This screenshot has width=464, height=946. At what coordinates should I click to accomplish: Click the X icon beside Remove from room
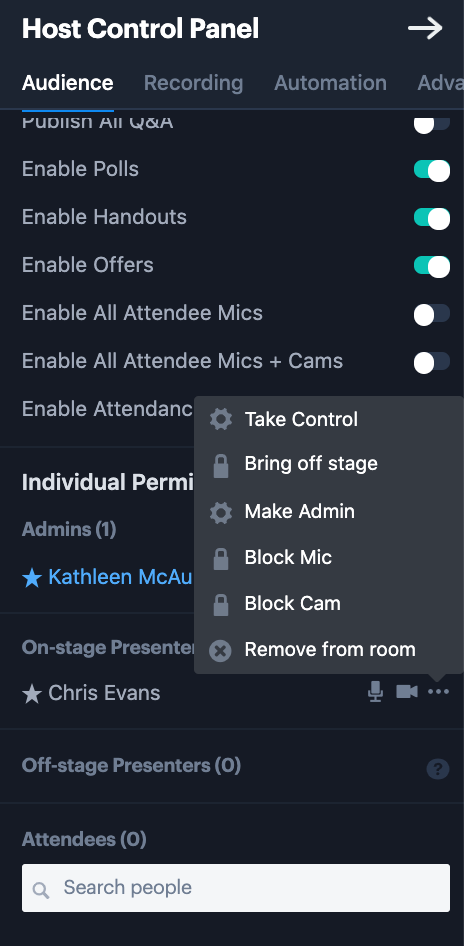click(220, 650)
